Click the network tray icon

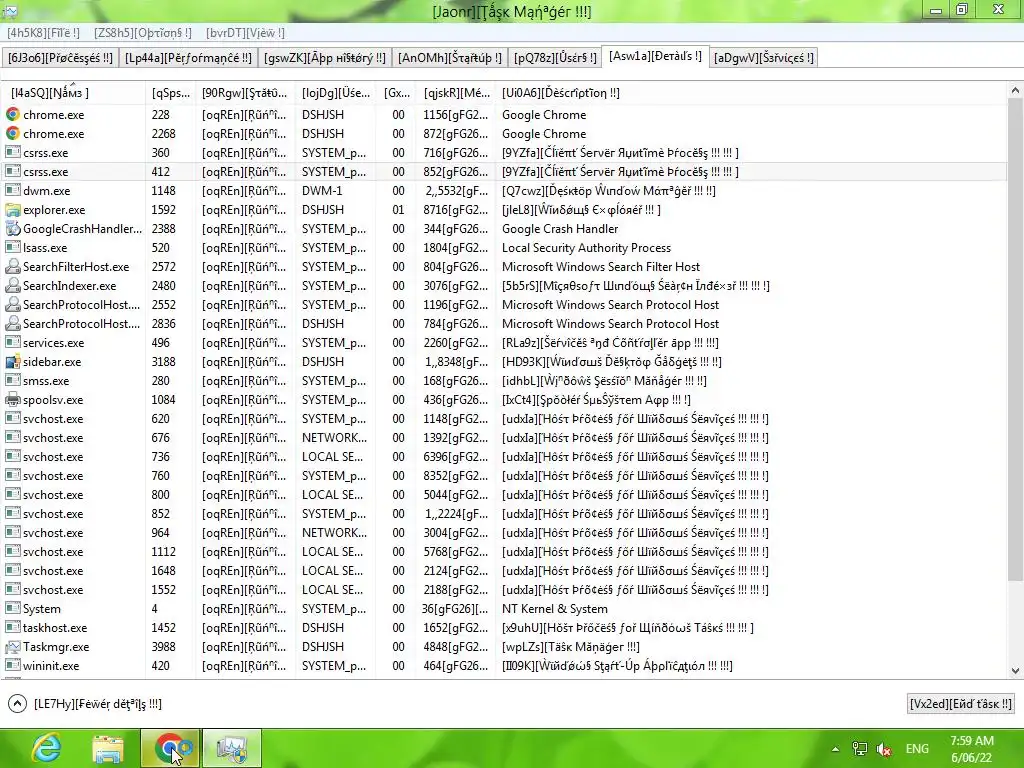point(859,749)
